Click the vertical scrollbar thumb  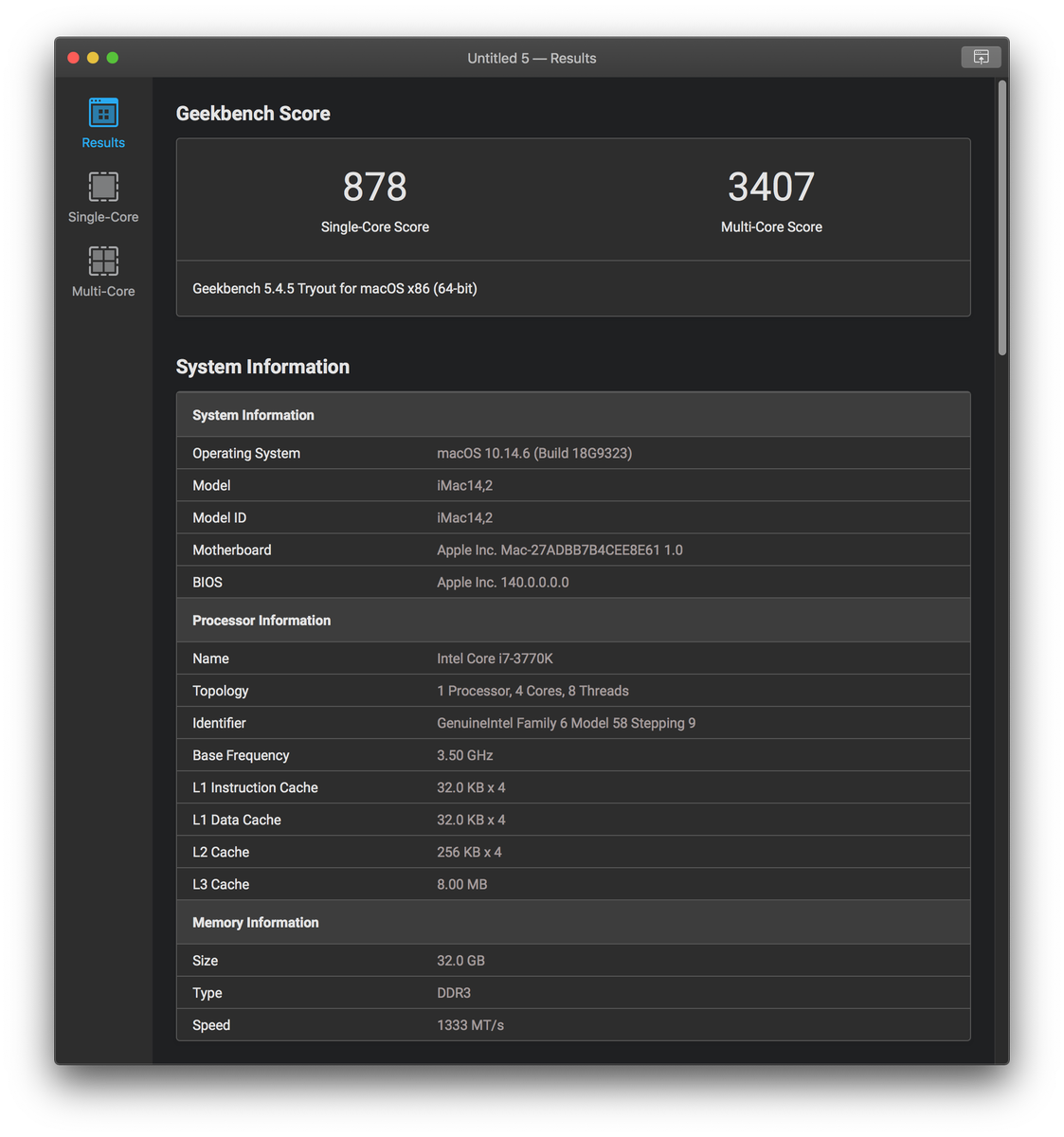click(1001, 218)
